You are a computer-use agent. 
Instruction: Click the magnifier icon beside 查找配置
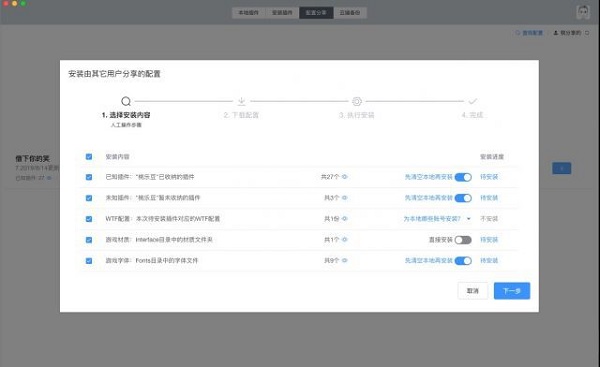(x=517, y=33)
